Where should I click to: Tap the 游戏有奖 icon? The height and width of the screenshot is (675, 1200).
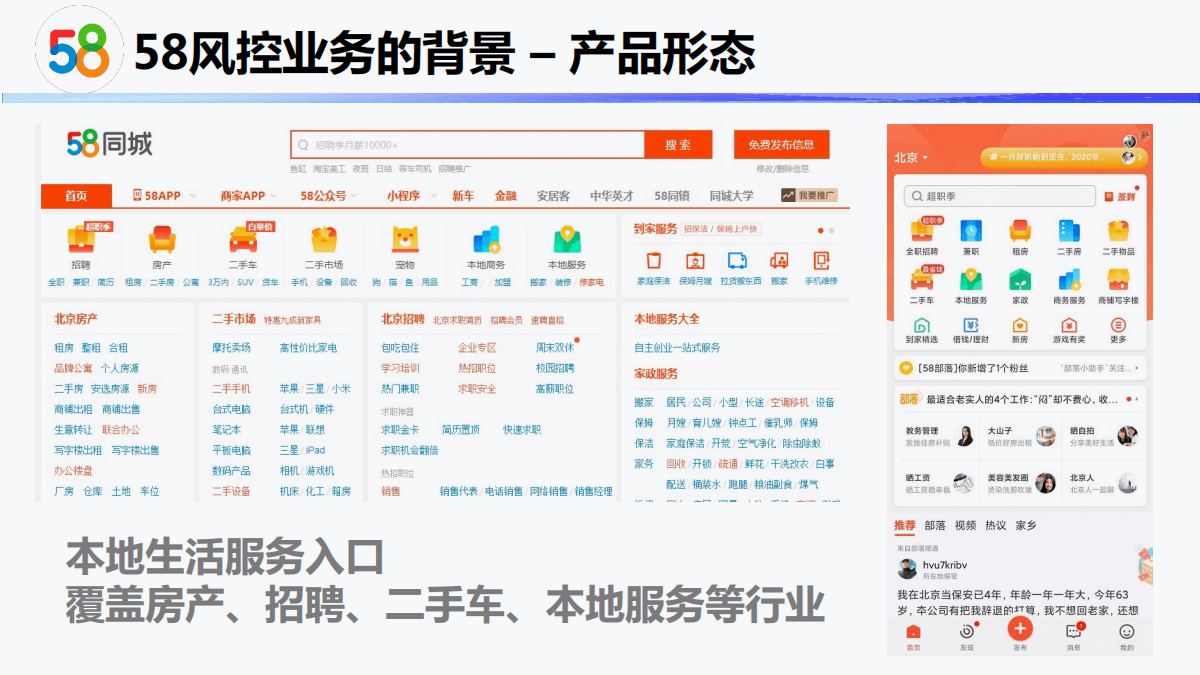pos(1069,325)
